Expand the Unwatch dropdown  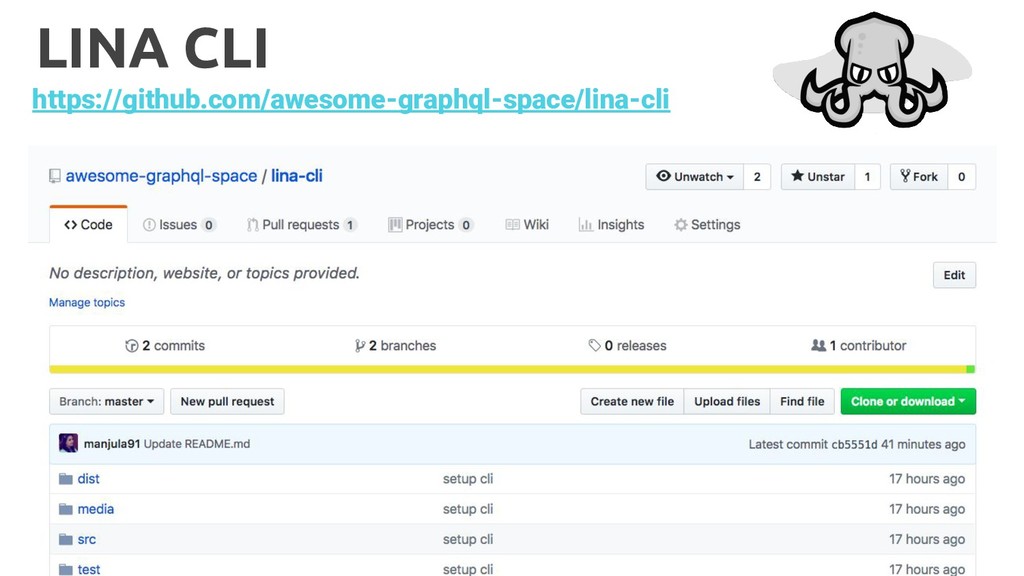pos(695,177)
